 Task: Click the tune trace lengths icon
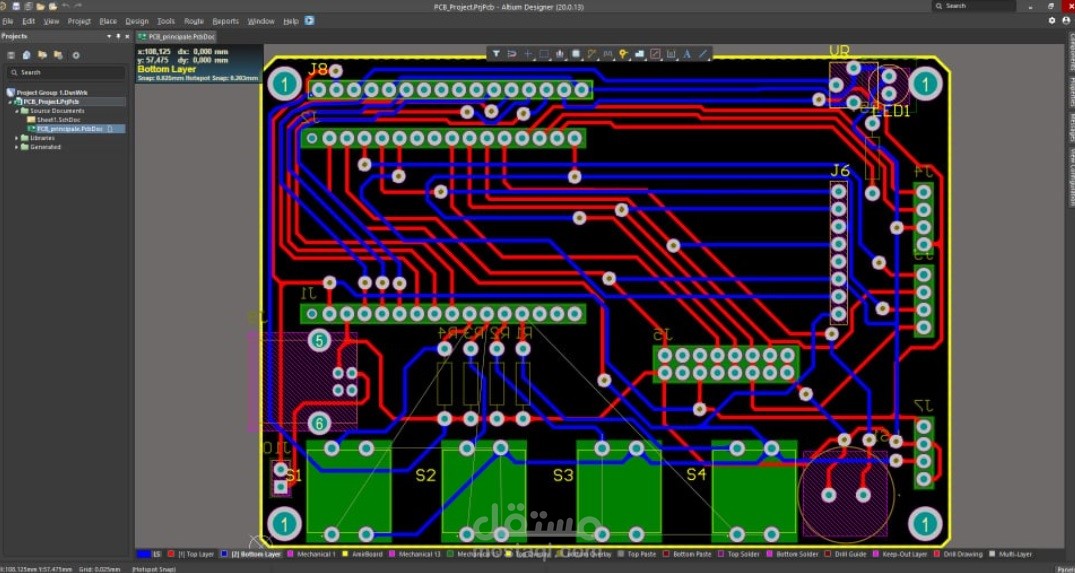(x=607, y=53)
